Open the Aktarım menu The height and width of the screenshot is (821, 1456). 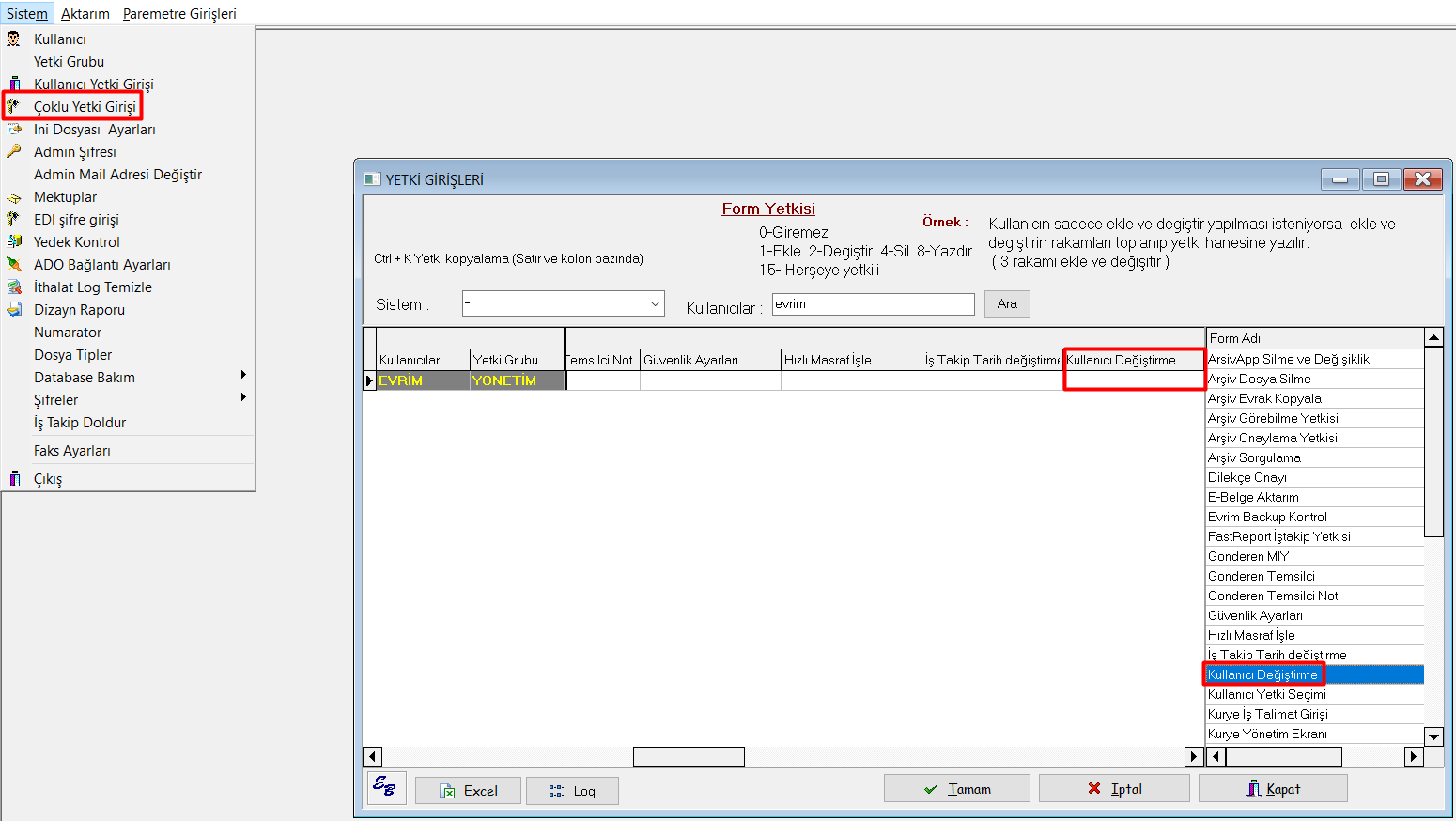(85, 13)
